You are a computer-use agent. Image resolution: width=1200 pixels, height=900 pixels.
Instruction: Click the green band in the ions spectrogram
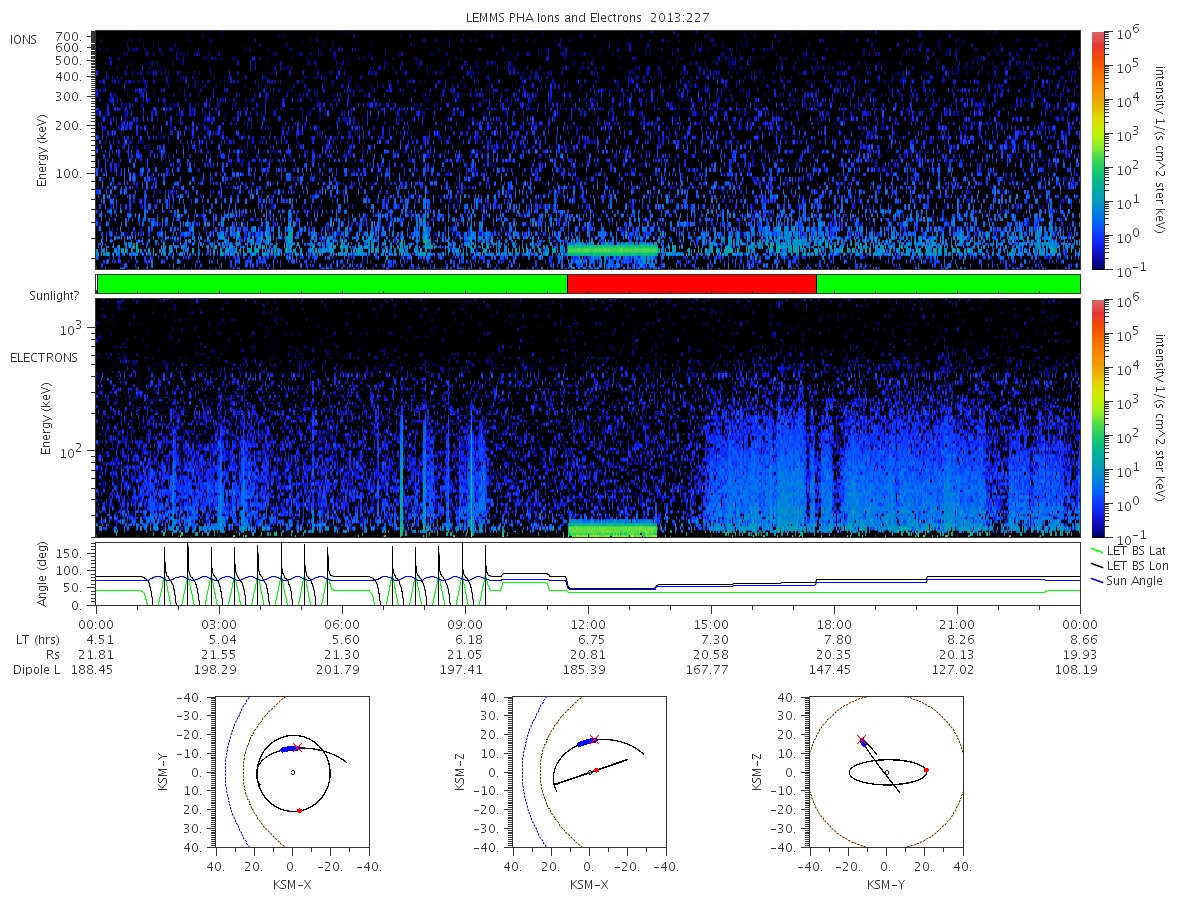click(x=612, y=250)
